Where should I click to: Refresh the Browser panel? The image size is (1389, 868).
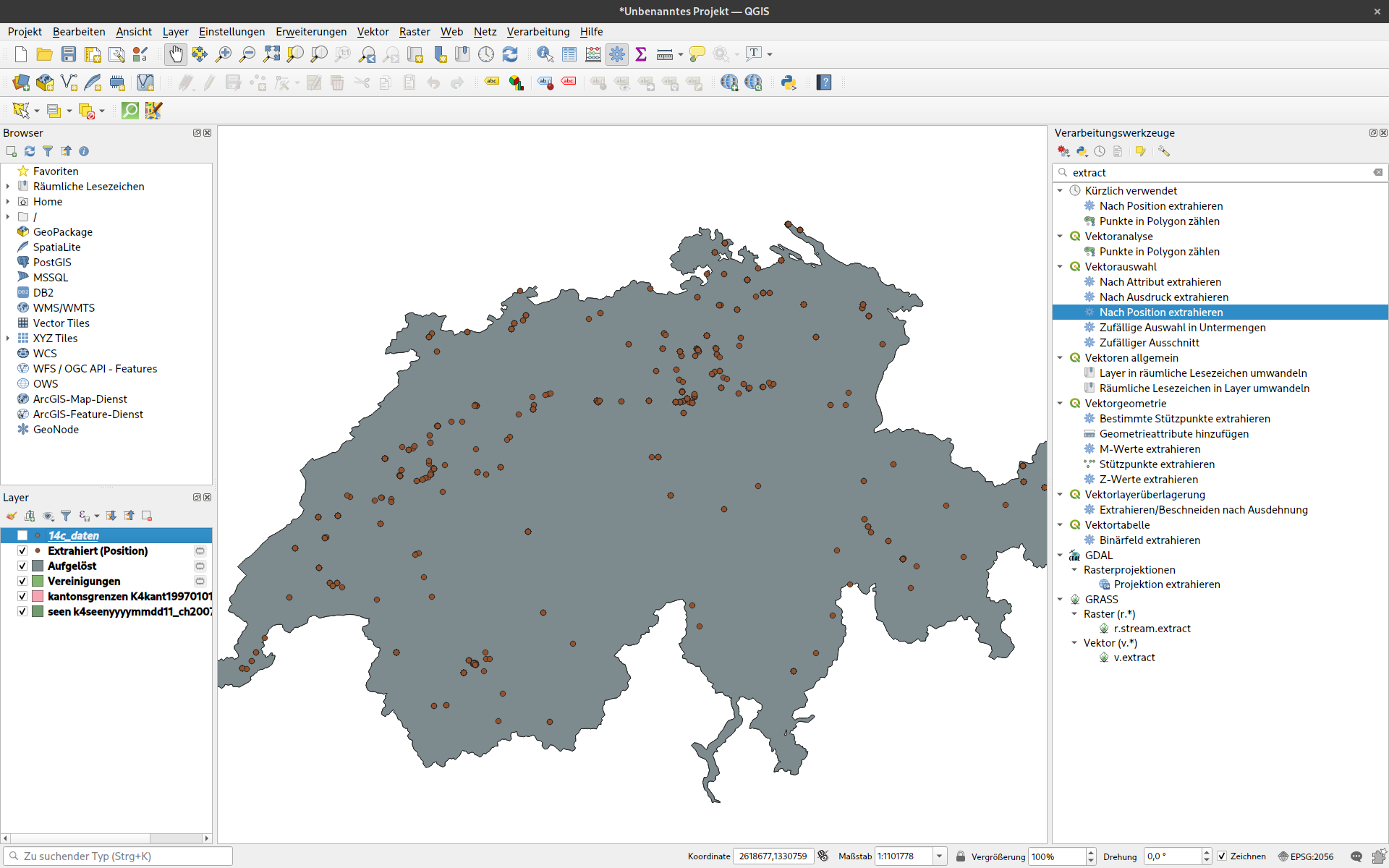30,151
